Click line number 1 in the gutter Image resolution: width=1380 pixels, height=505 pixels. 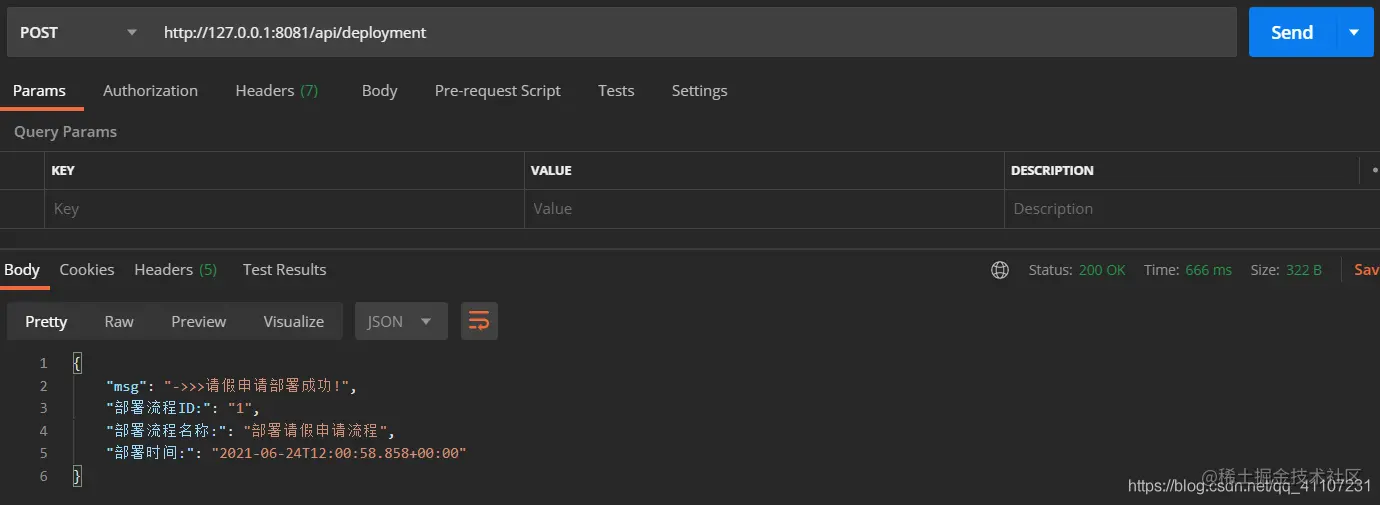coord(43,363)
